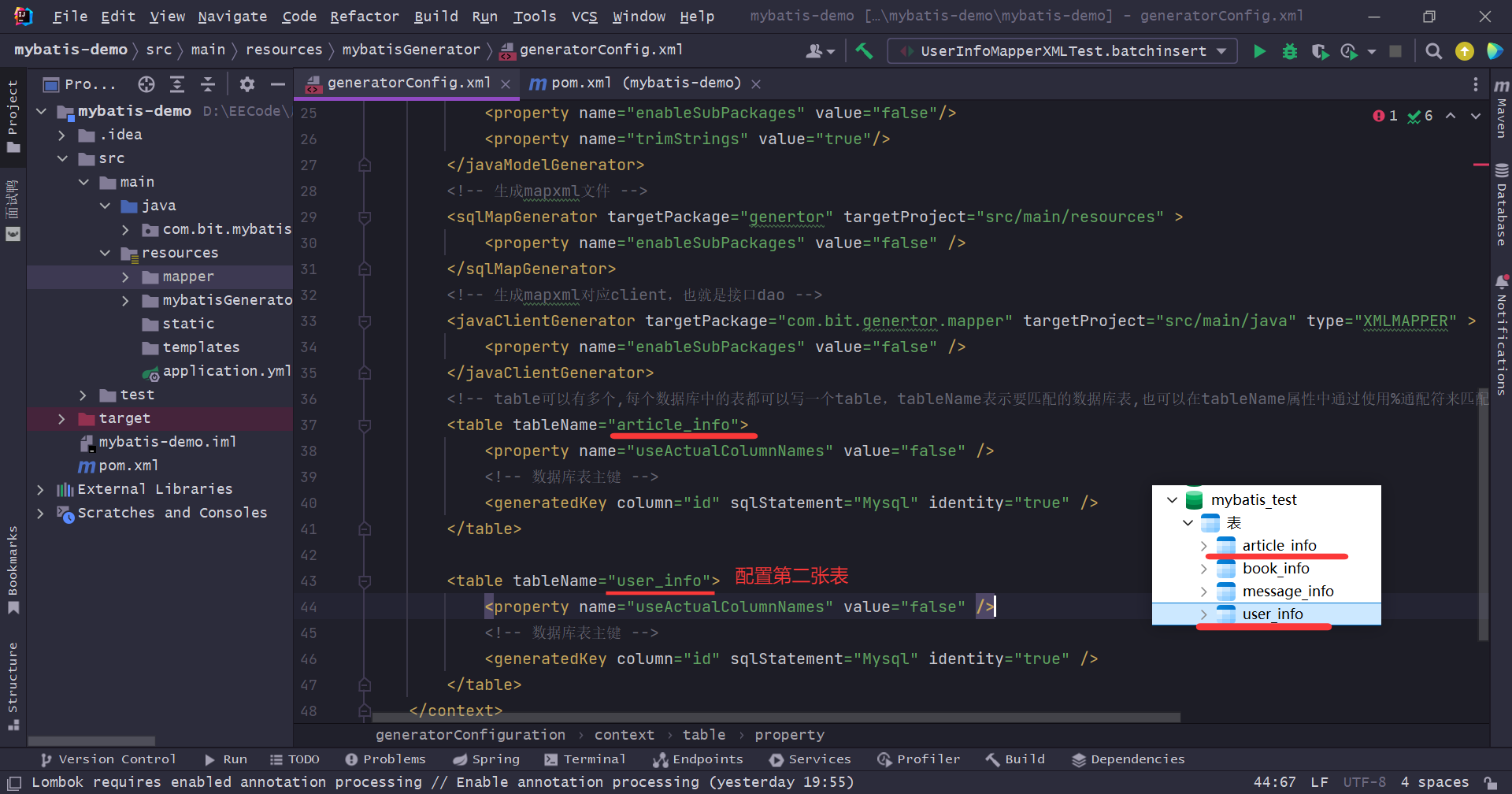Go to next highlighted error down arrow

[1476, 116]
